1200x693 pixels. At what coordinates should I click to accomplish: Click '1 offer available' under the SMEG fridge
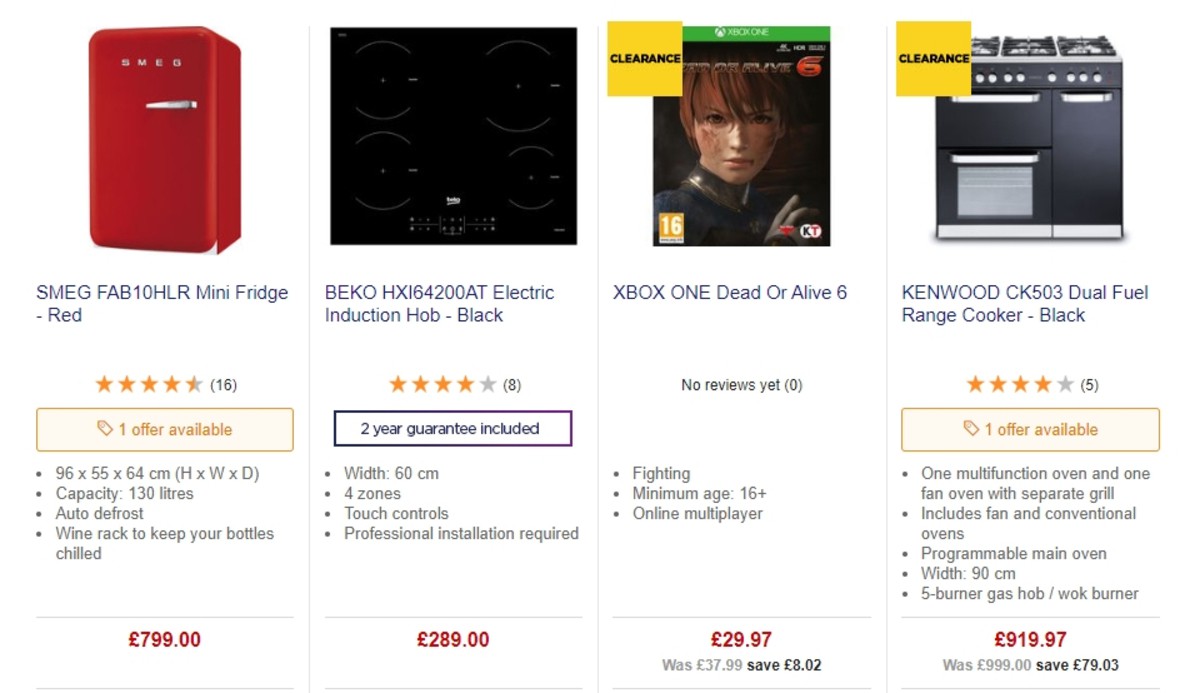pos(165,429)
